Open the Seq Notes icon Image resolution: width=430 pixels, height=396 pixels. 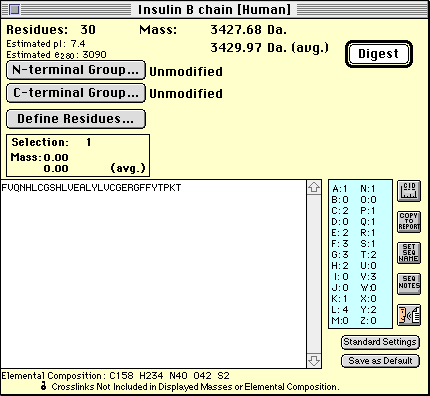pos(409,284)
